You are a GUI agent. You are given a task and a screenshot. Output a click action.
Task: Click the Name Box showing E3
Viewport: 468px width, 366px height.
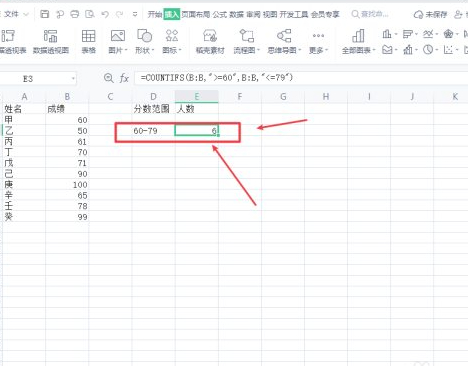[x=37, y=79]
